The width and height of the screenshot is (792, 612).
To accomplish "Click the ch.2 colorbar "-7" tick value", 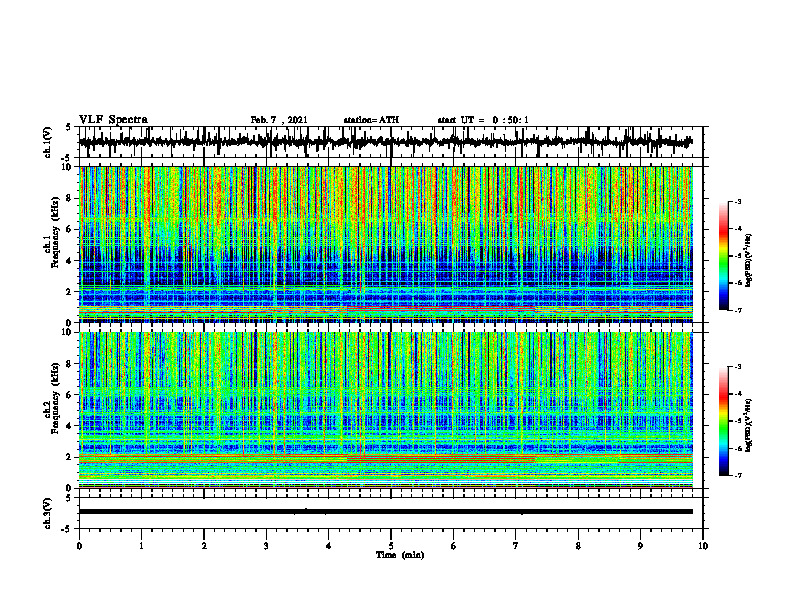I will tap(738, 475).
